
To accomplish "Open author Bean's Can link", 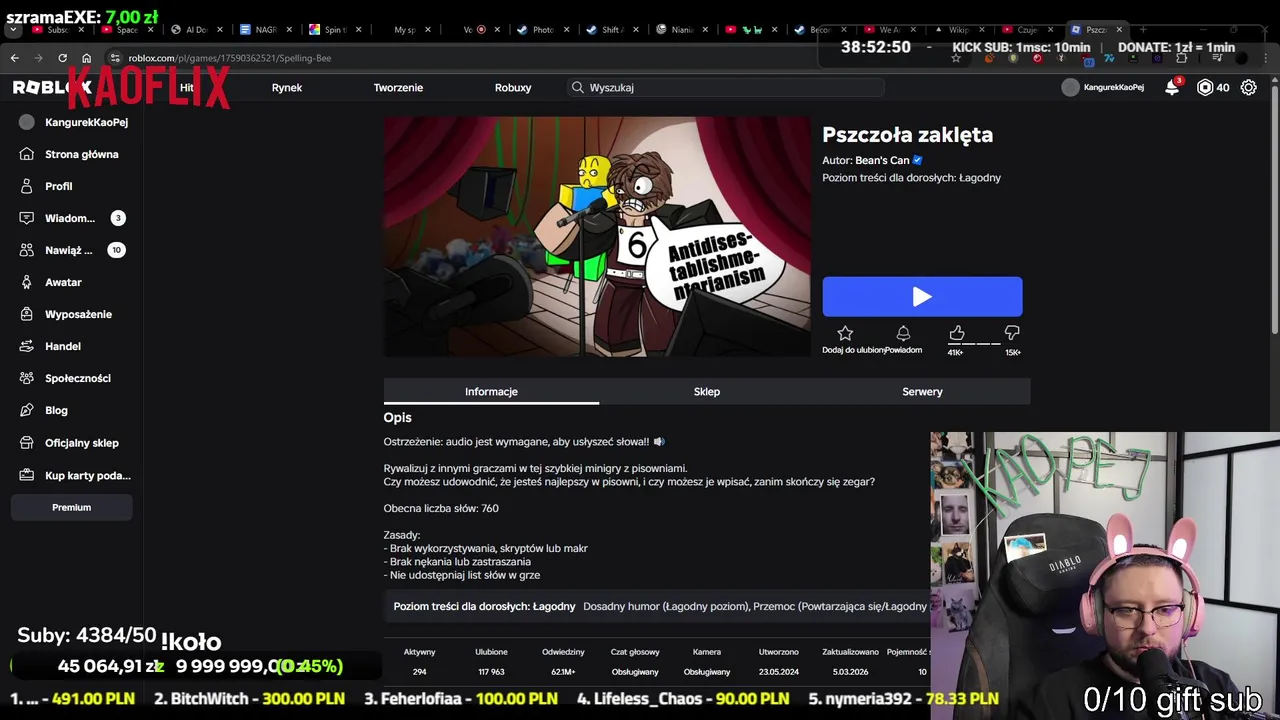I will tap(882, 160).
